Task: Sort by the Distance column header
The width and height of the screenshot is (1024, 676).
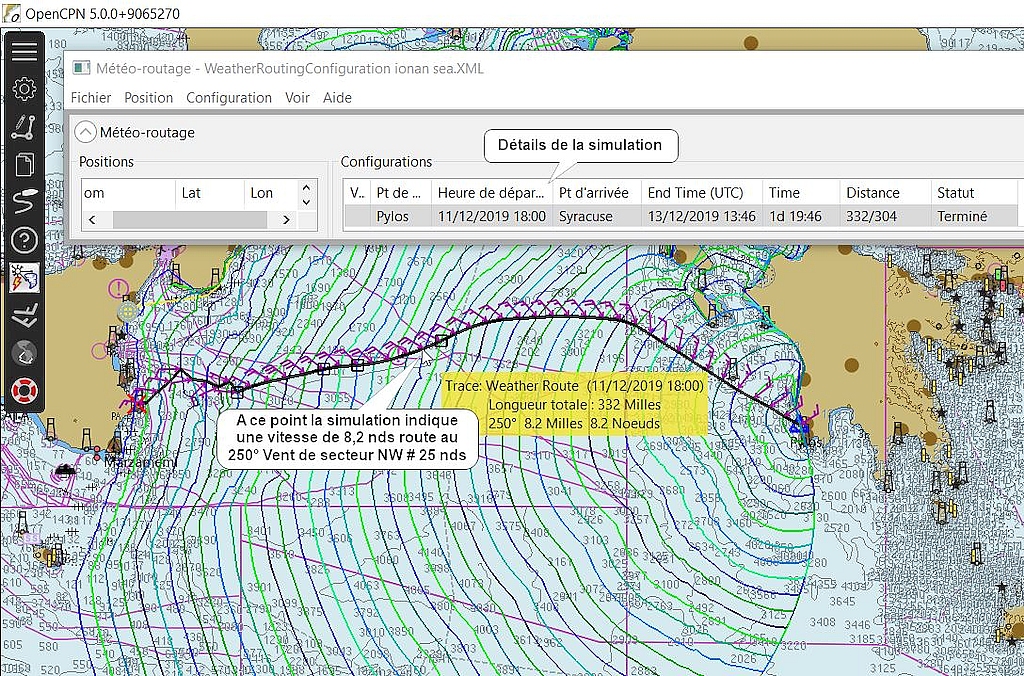Action: [872, 193]
